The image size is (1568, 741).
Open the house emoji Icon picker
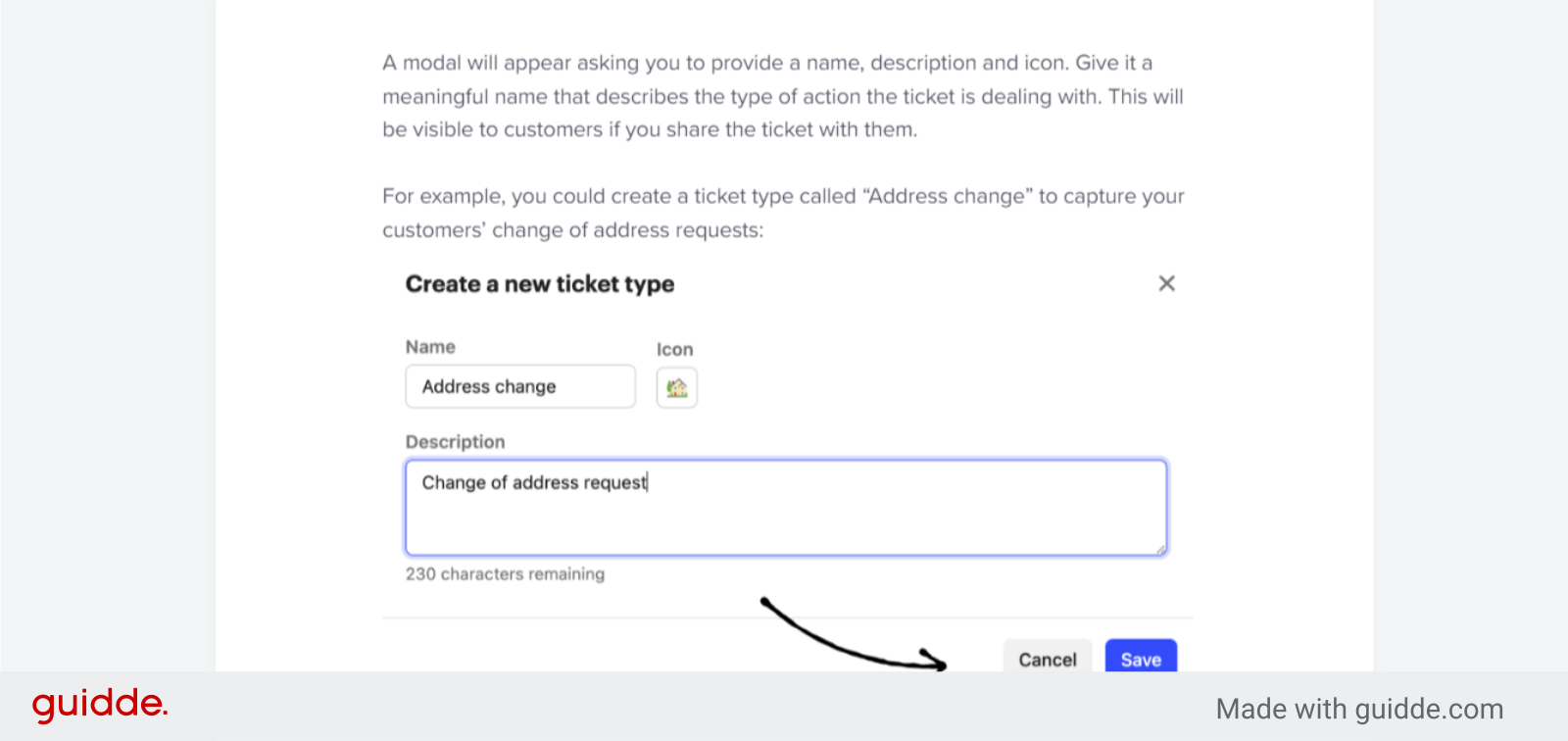(676, 386)
